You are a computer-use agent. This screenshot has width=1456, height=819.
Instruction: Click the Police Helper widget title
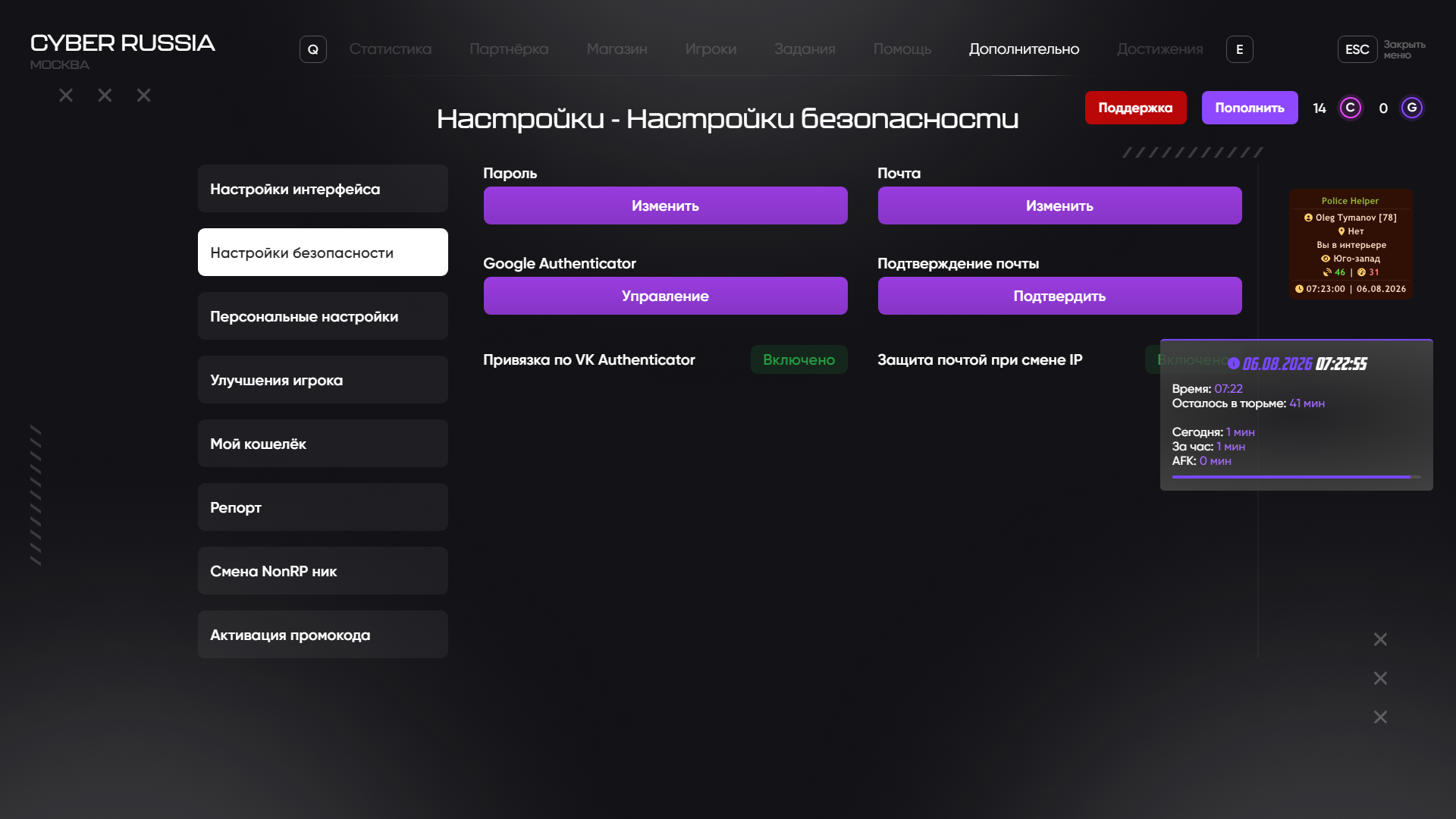click(x=1350, y=201)
